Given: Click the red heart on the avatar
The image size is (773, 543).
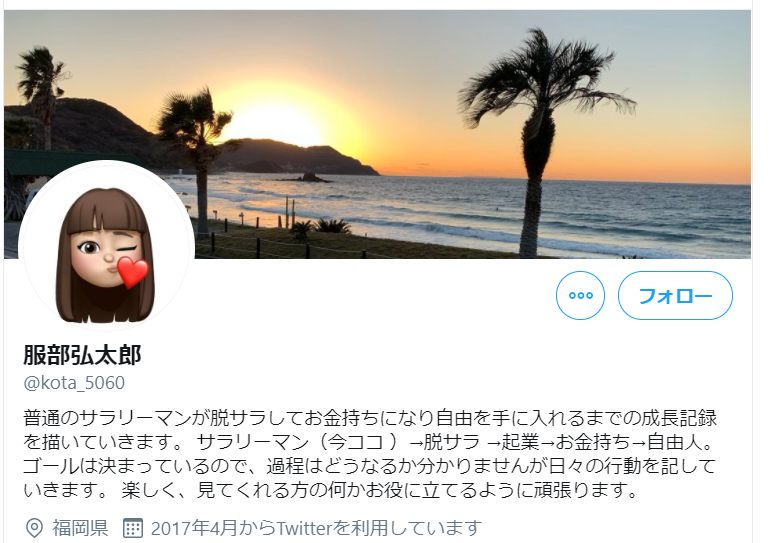Looking at the screenshot, I should tap(132, 272).
